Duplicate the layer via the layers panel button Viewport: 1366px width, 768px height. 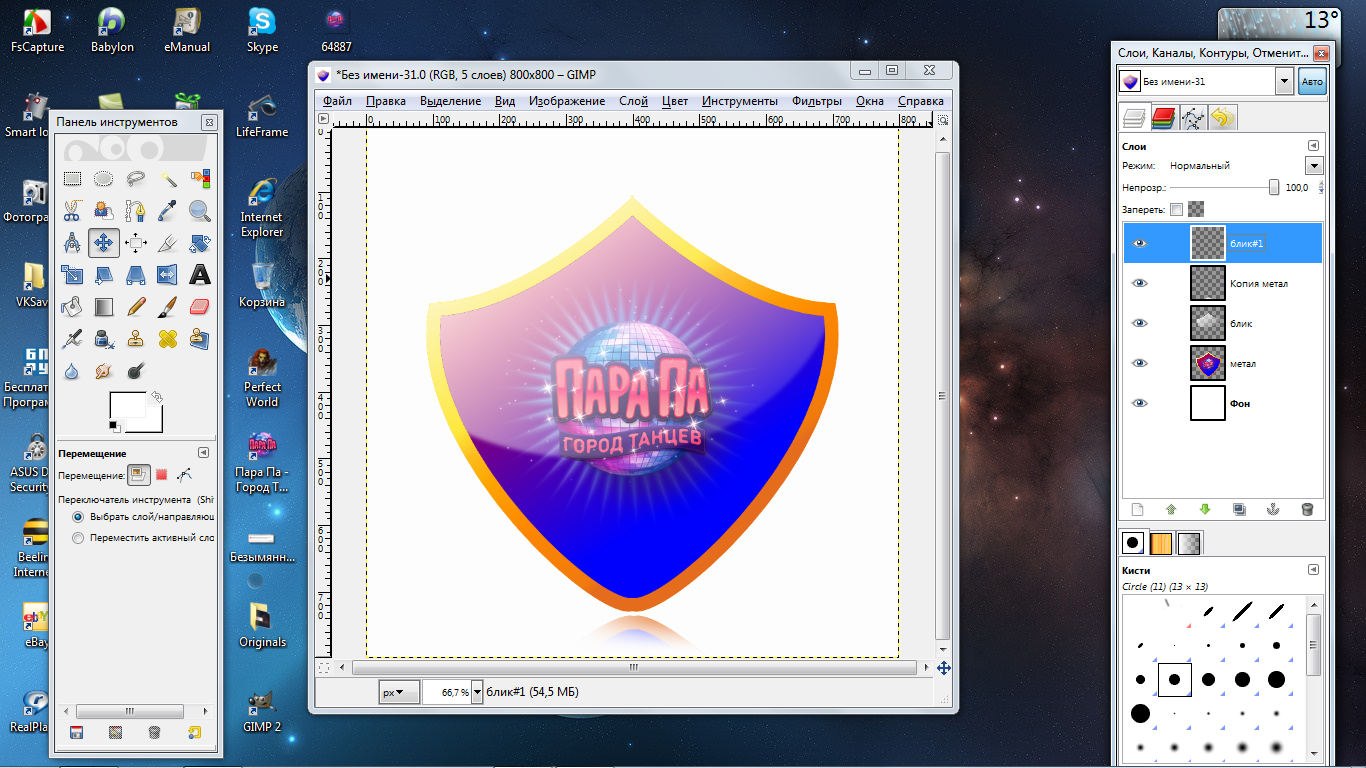tap(1239, 509)
